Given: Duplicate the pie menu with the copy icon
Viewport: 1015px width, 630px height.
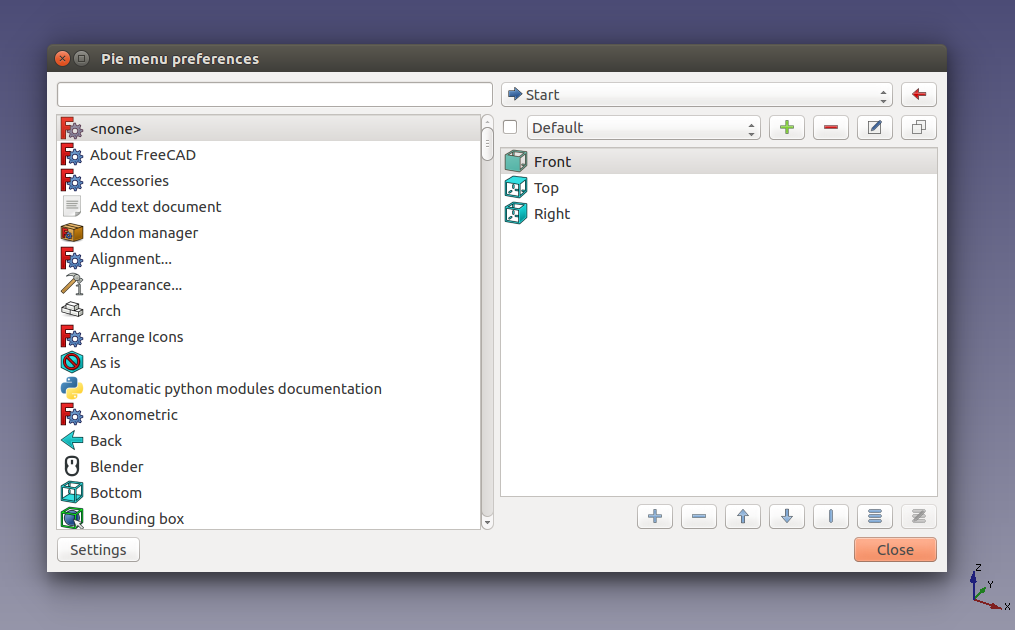Looking at the screenshot, I should pos(918,127).
